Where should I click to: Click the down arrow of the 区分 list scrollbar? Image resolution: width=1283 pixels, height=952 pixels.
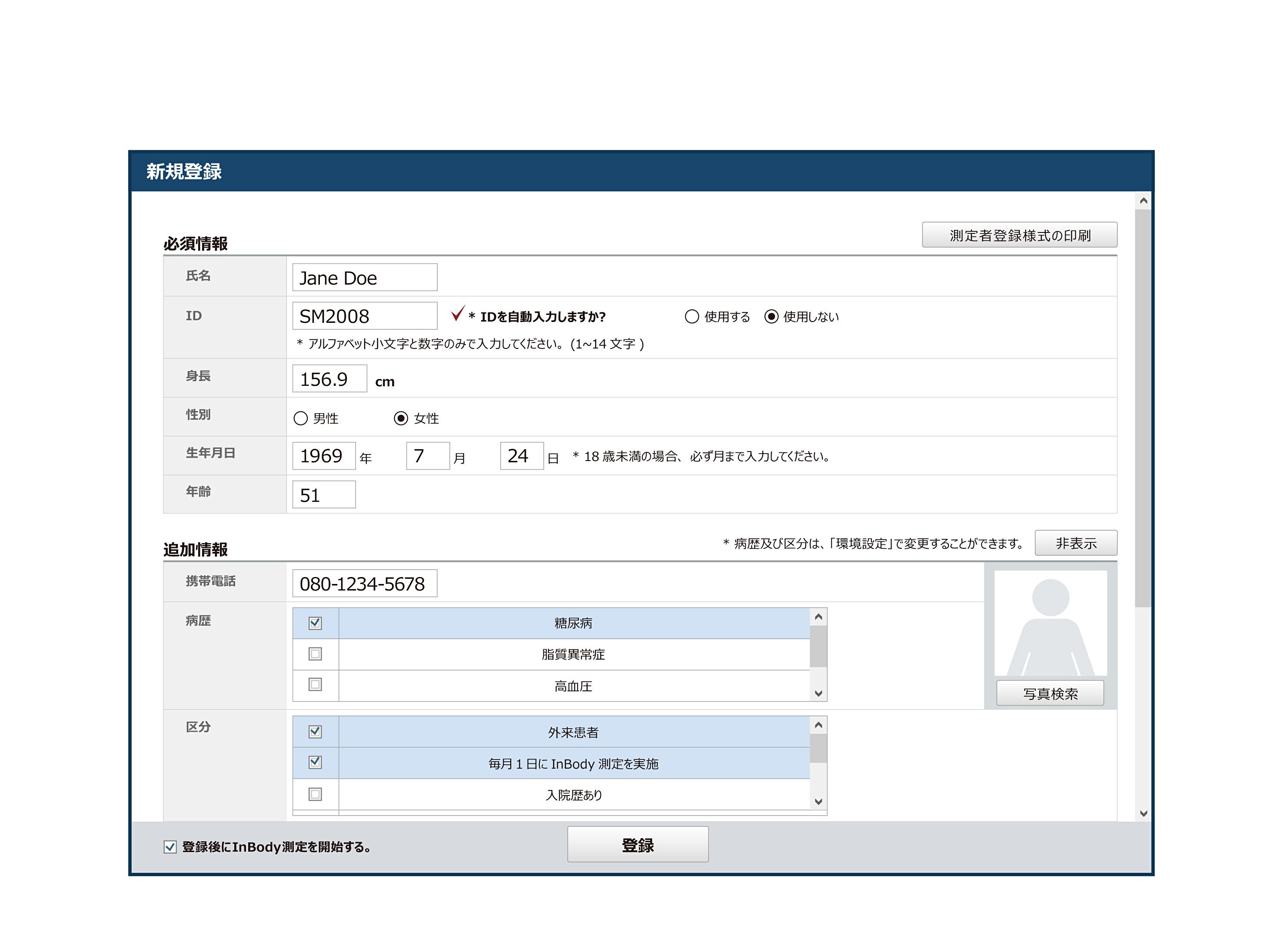coord(818,802)
